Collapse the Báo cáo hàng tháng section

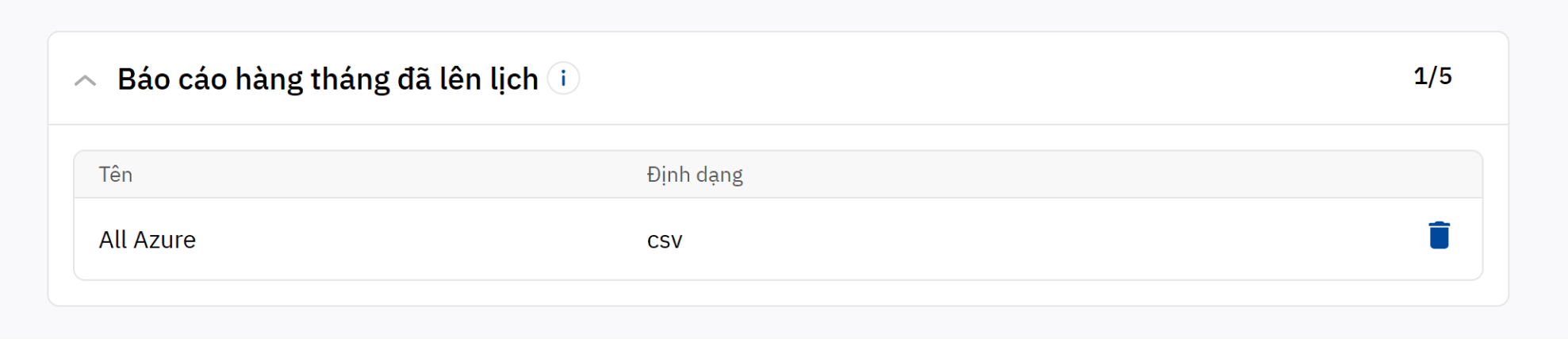click(86, 80)
